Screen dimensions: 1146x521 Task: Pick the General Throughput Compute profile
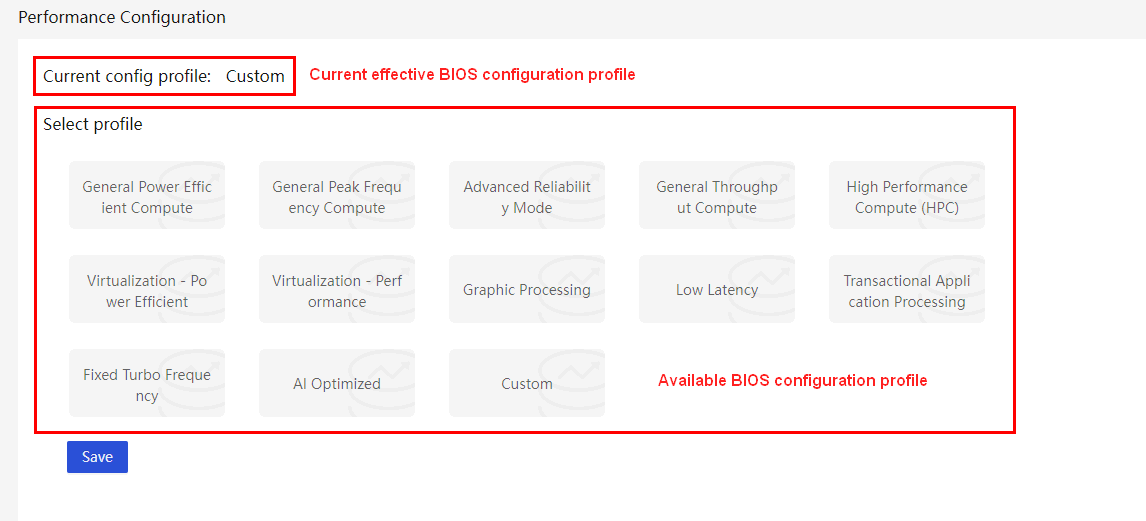click(x=717, y=195)
